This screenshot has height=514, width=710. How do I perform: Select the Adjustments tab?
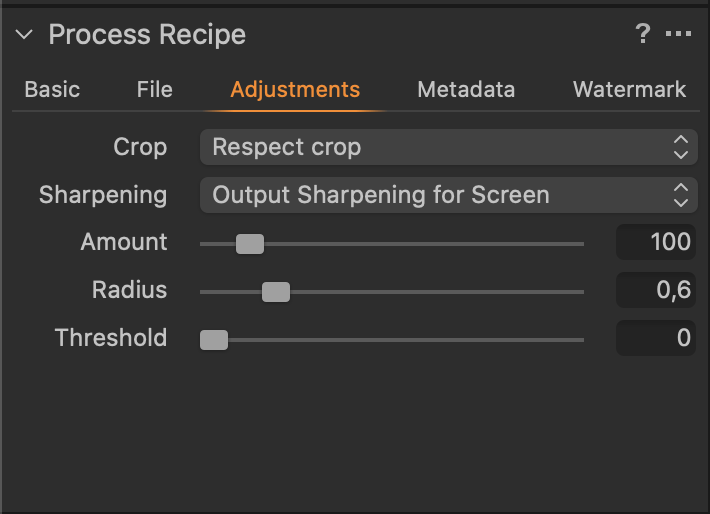(x=295, y=89)
